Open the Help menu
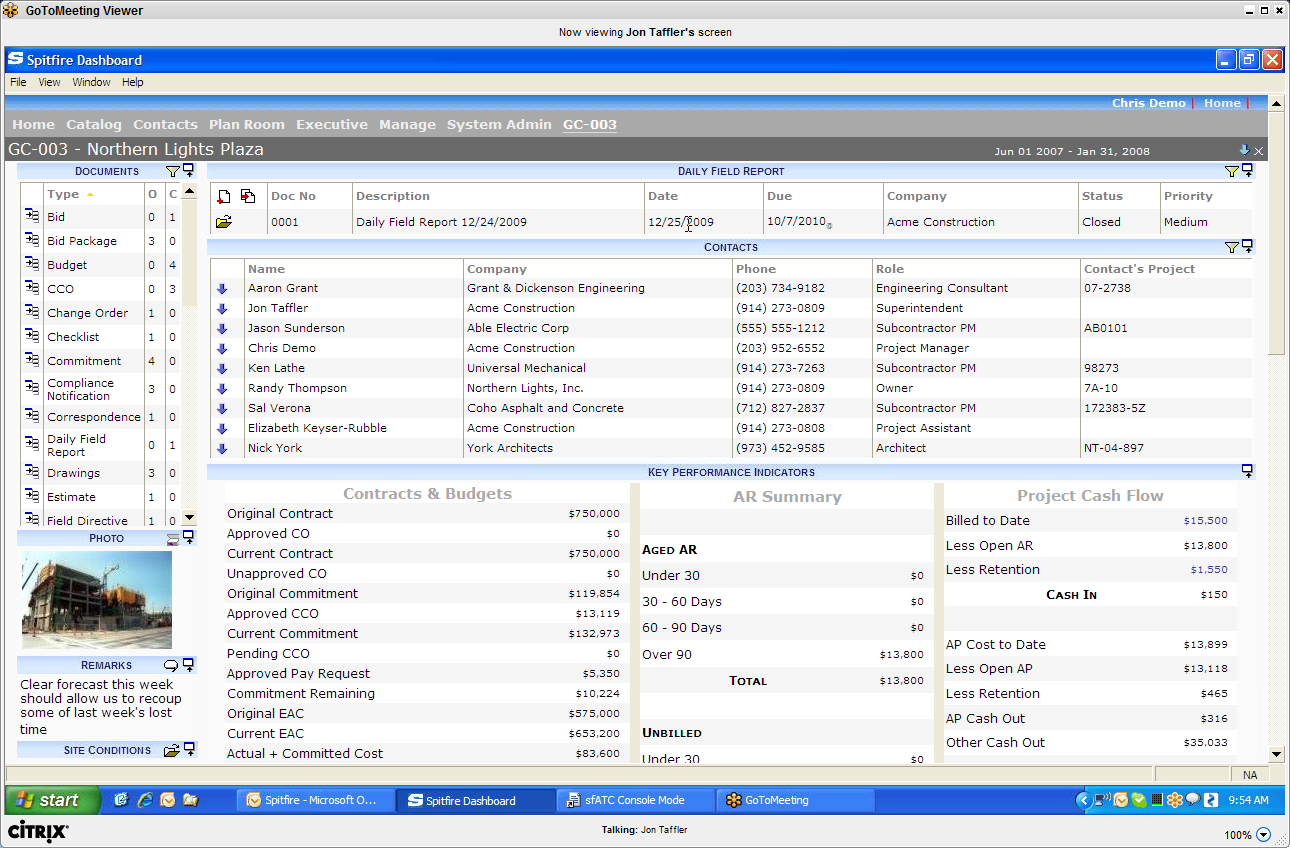This screenshot has height=848, width=1290. click(x=133, y=82)
